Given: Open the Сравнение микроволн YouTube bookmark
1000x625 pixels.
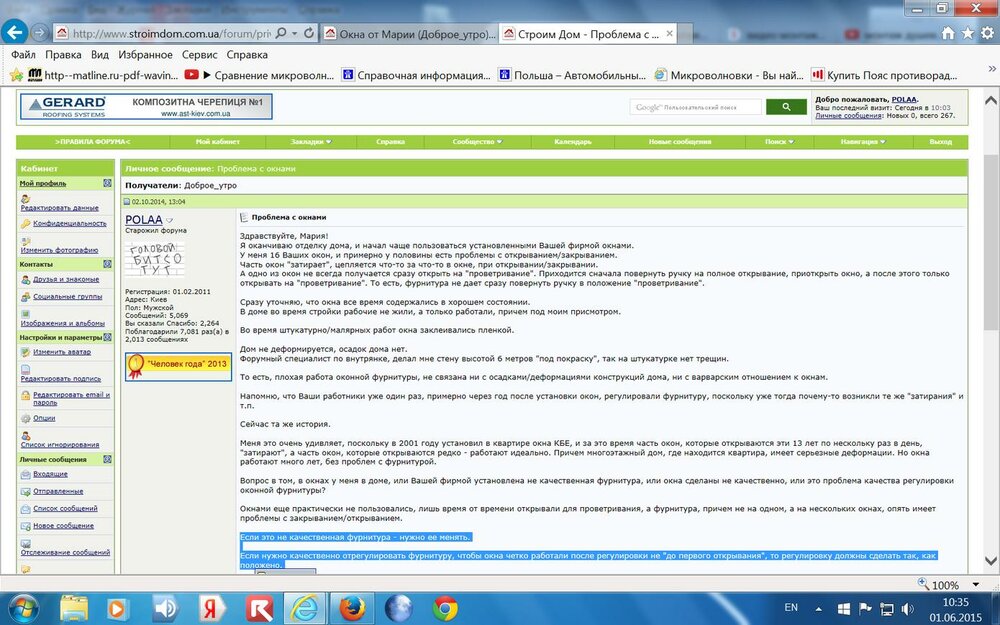Looking at the screenshot, I should tap(260, 75).
